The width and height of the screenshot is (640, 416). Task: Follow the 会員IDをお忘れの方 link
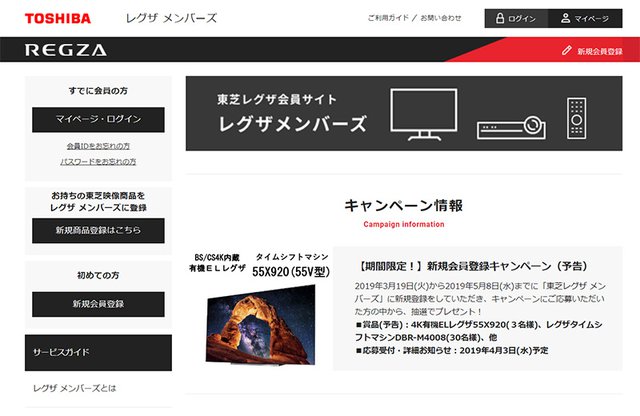(x=98, y=146)
